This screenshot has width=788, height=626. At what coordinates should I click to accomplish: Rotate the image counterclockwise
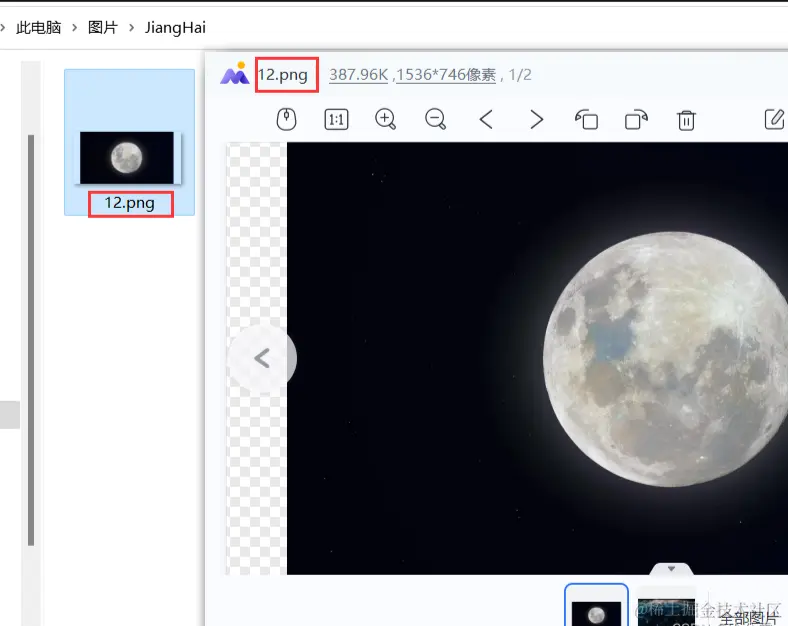point(586,120)
